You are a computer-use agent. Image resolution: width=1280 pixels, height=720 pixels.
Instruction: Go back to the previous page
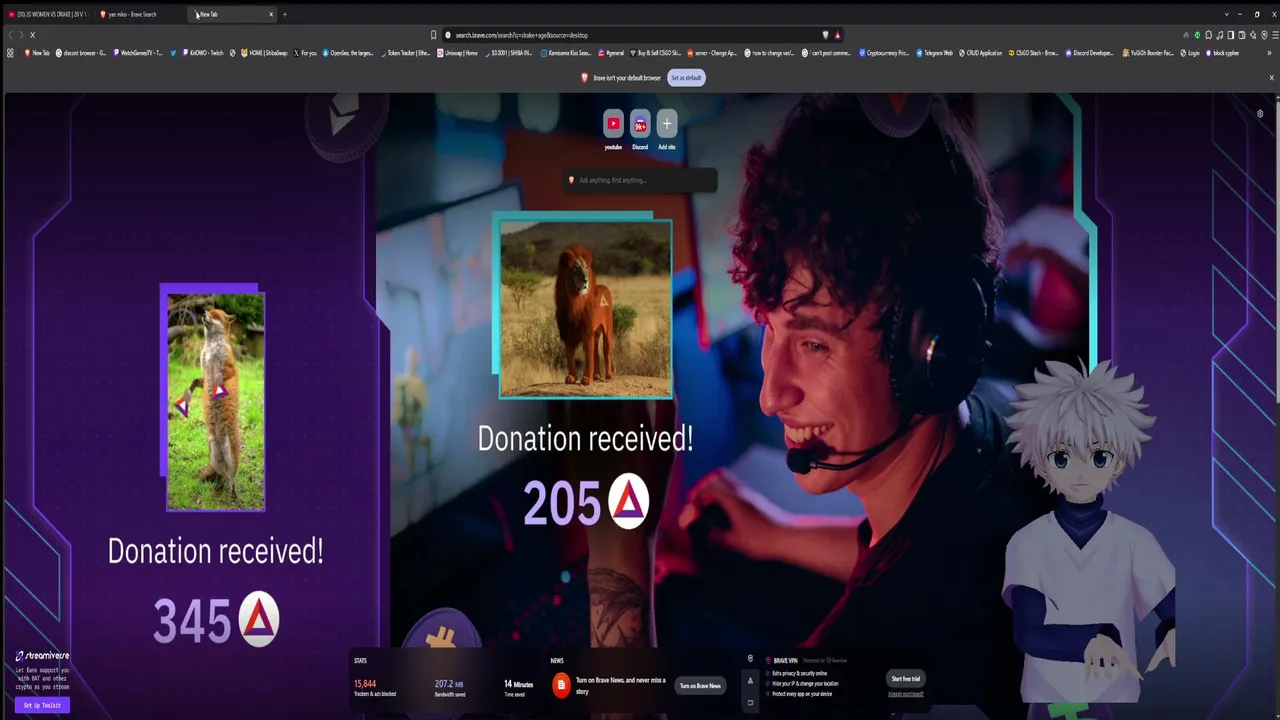[x=10, y=35]
